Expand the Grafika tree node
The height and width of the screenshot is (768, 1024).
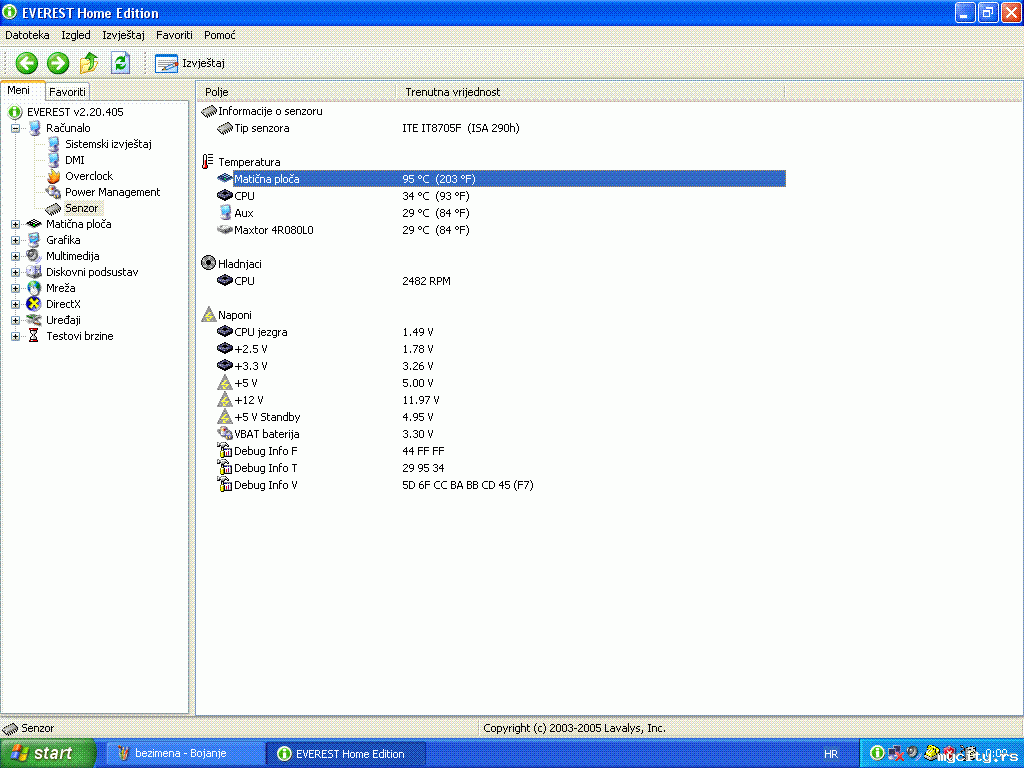[x=15, y=240]
